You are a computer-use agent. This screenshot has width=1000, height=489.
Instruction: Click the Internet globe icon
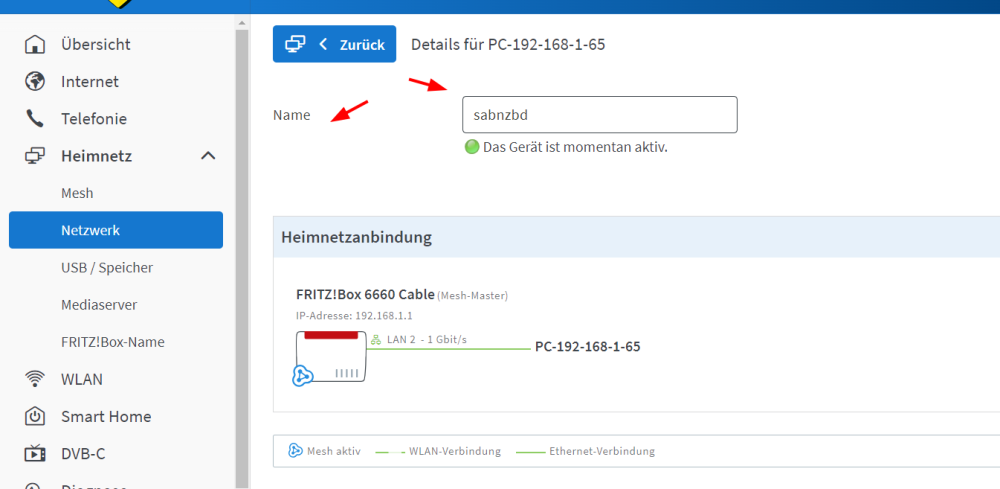click(34, 82)
